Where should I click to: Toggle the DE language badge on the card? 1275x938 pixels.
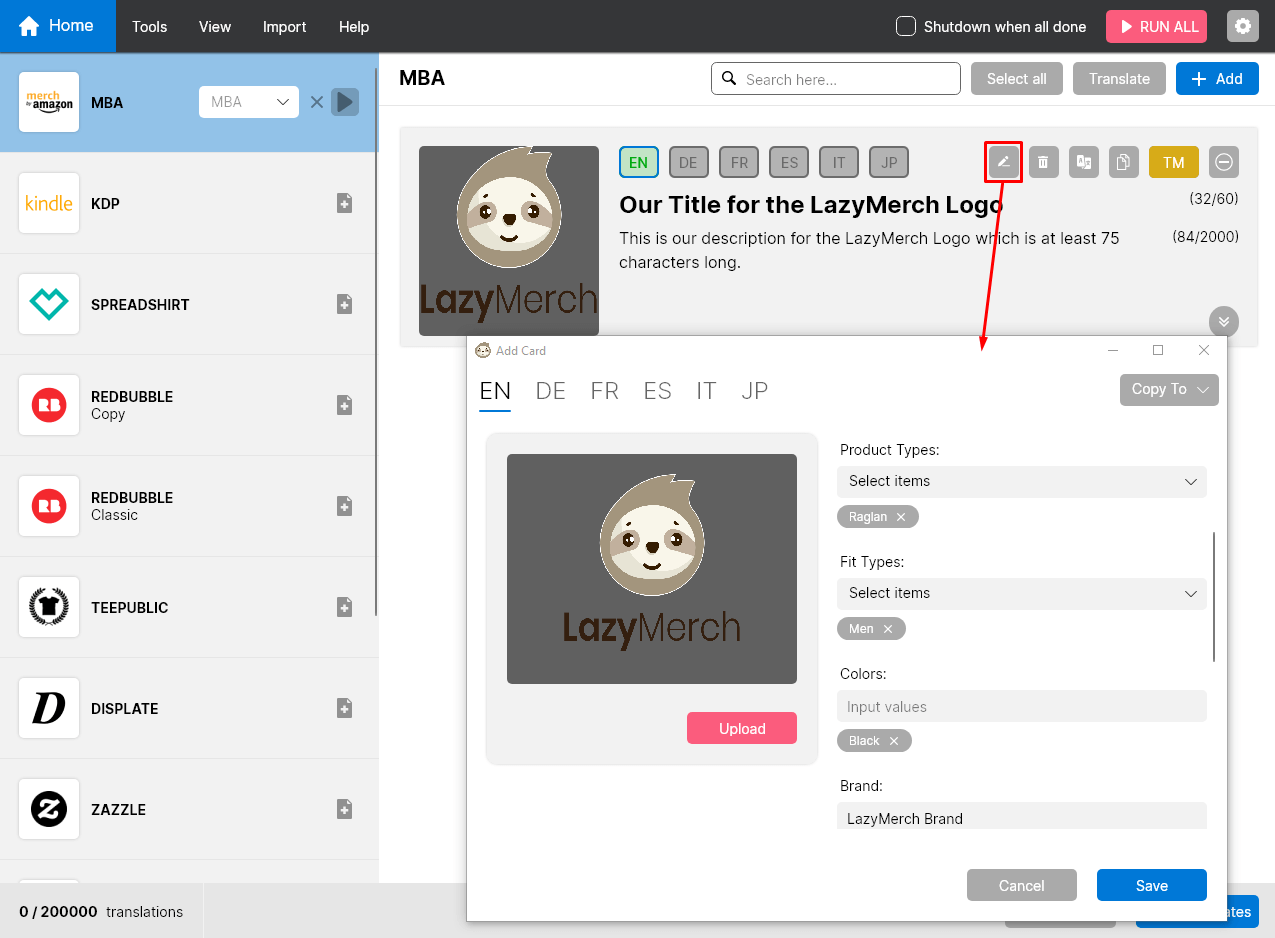pyautogui.click(x=688, y=162)
